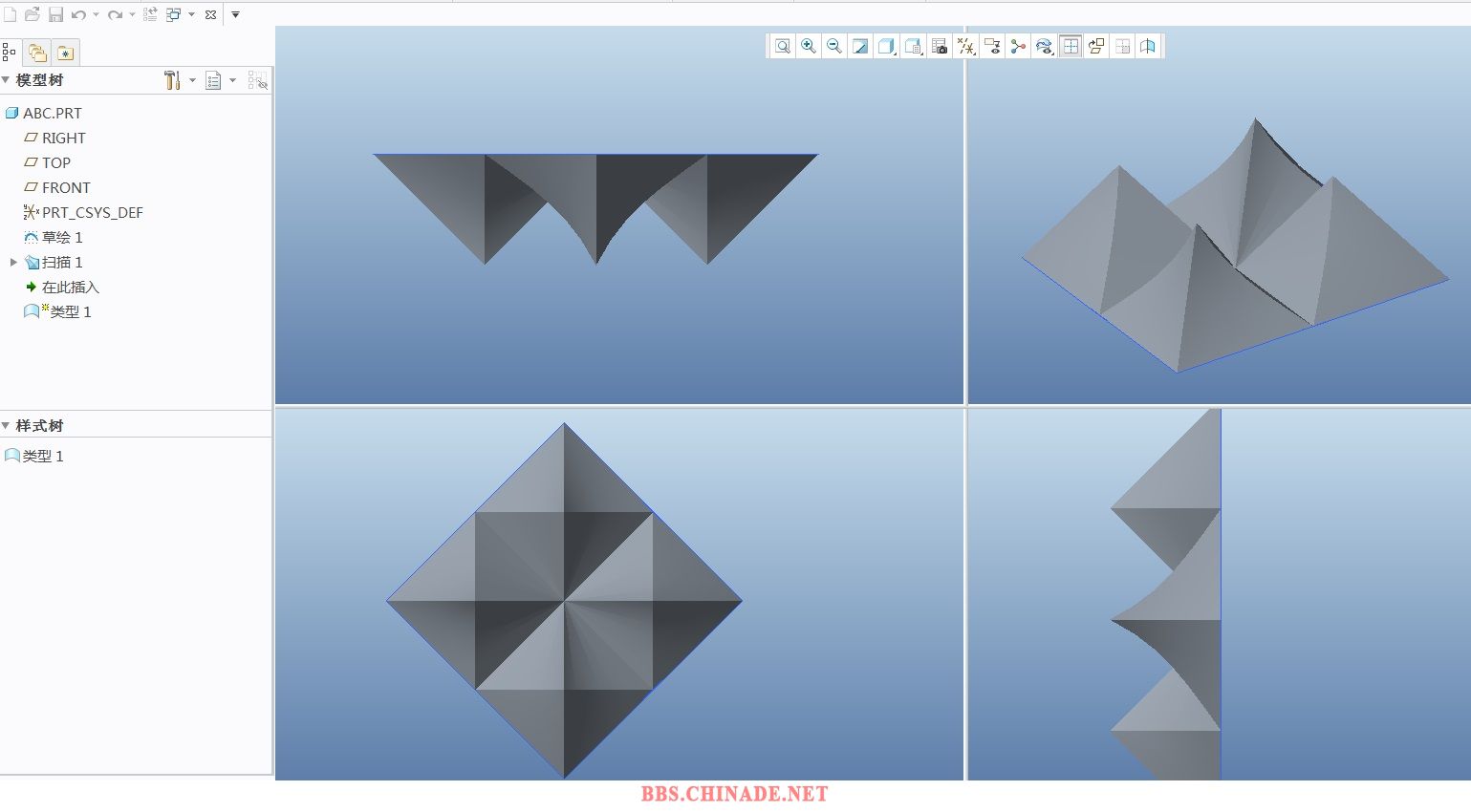The width and height of the screenshot is (1471, 812).
Task: Click the Zoom Out magnifier icon
Action: [834, 46]
